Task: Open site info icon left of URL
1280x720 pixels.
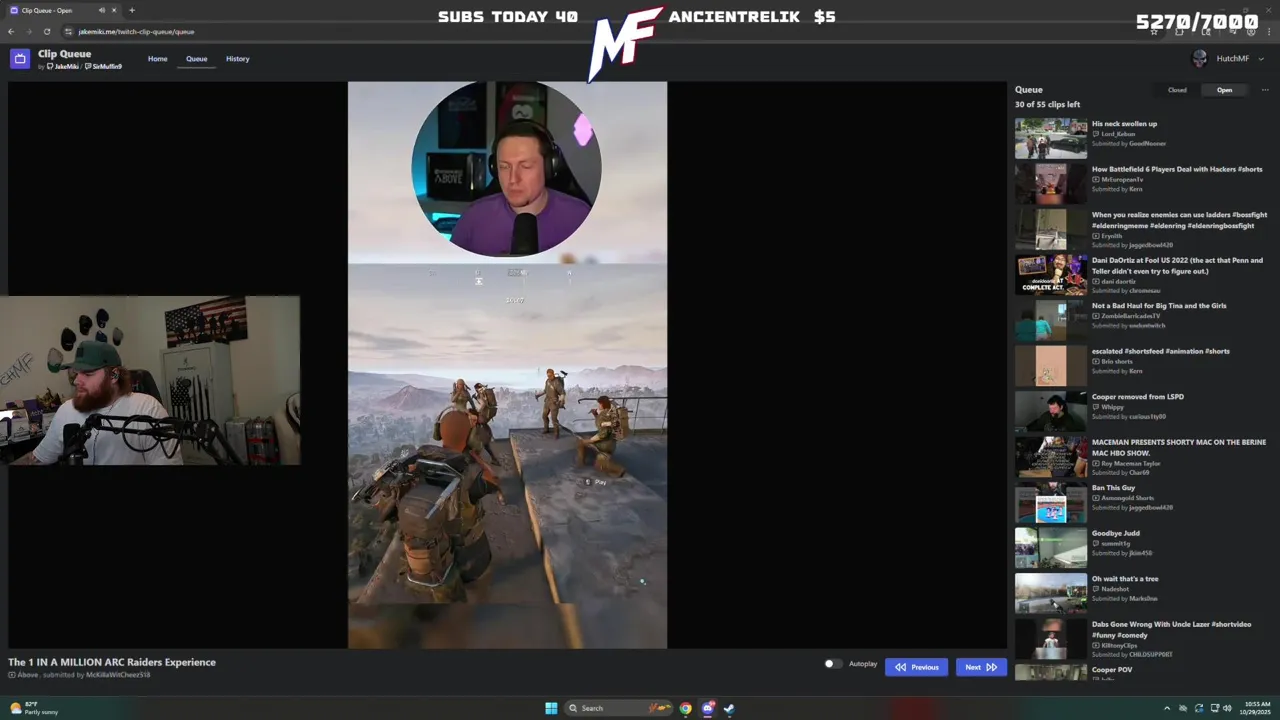Action: (68, 31)
